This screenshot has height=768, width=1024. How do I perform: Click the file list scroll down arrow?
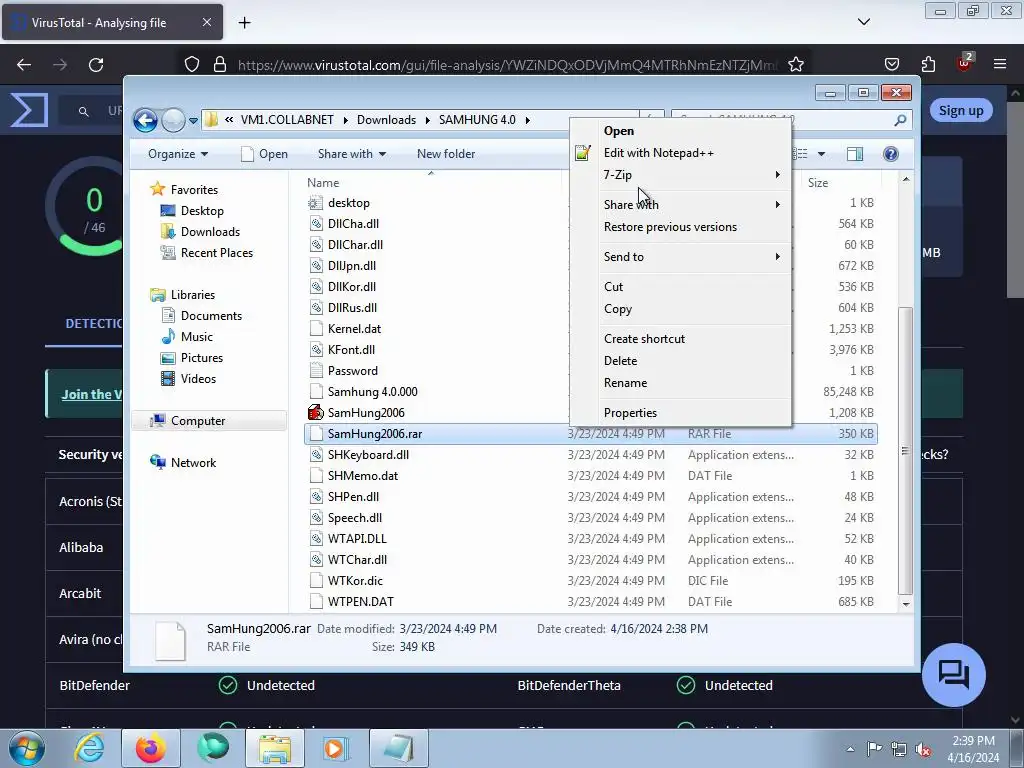[905, 604]
